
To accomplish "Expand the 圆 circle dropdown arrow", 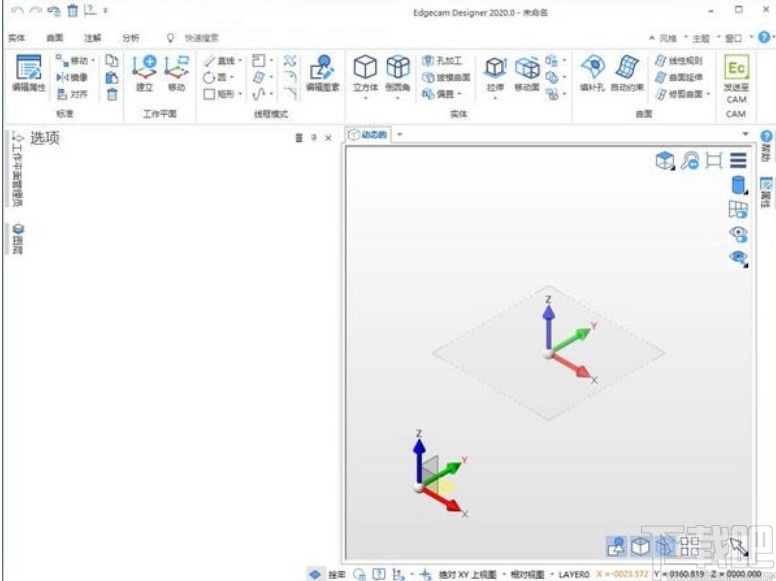I will click(231, 77).
